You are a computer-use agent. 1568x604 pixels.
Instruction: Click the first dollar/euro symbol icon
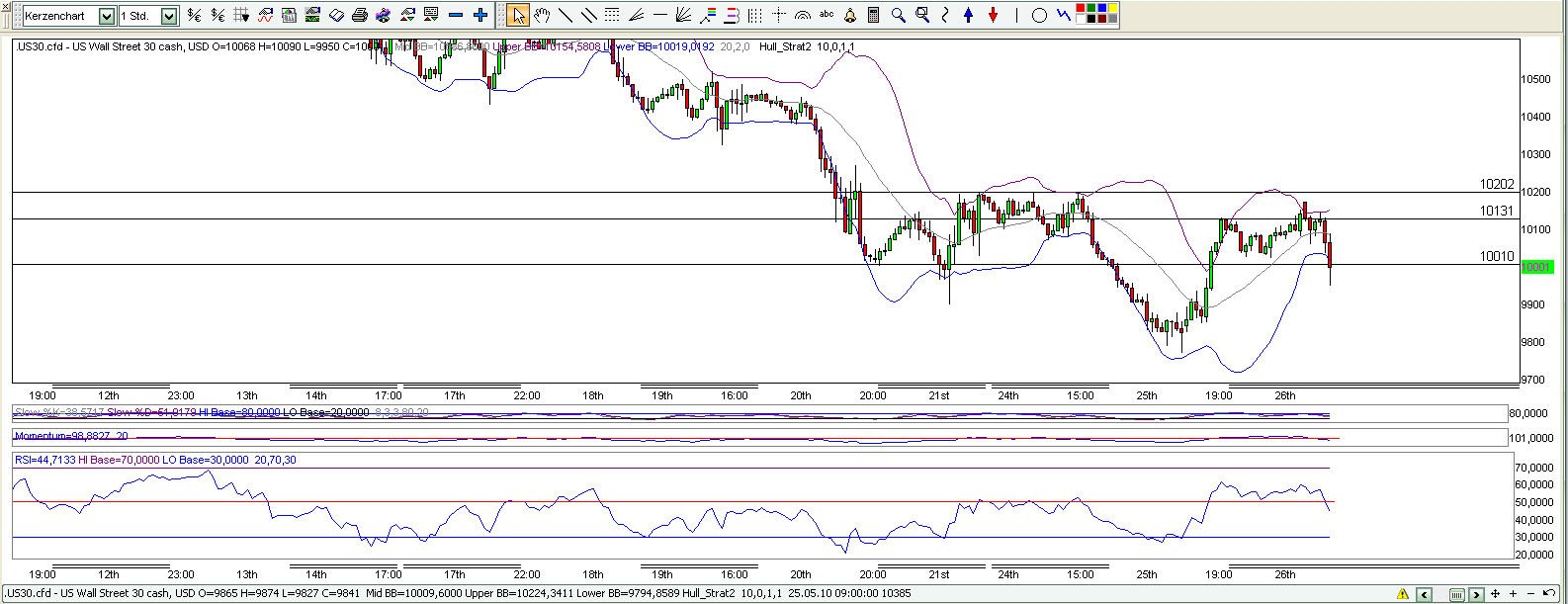194,15
